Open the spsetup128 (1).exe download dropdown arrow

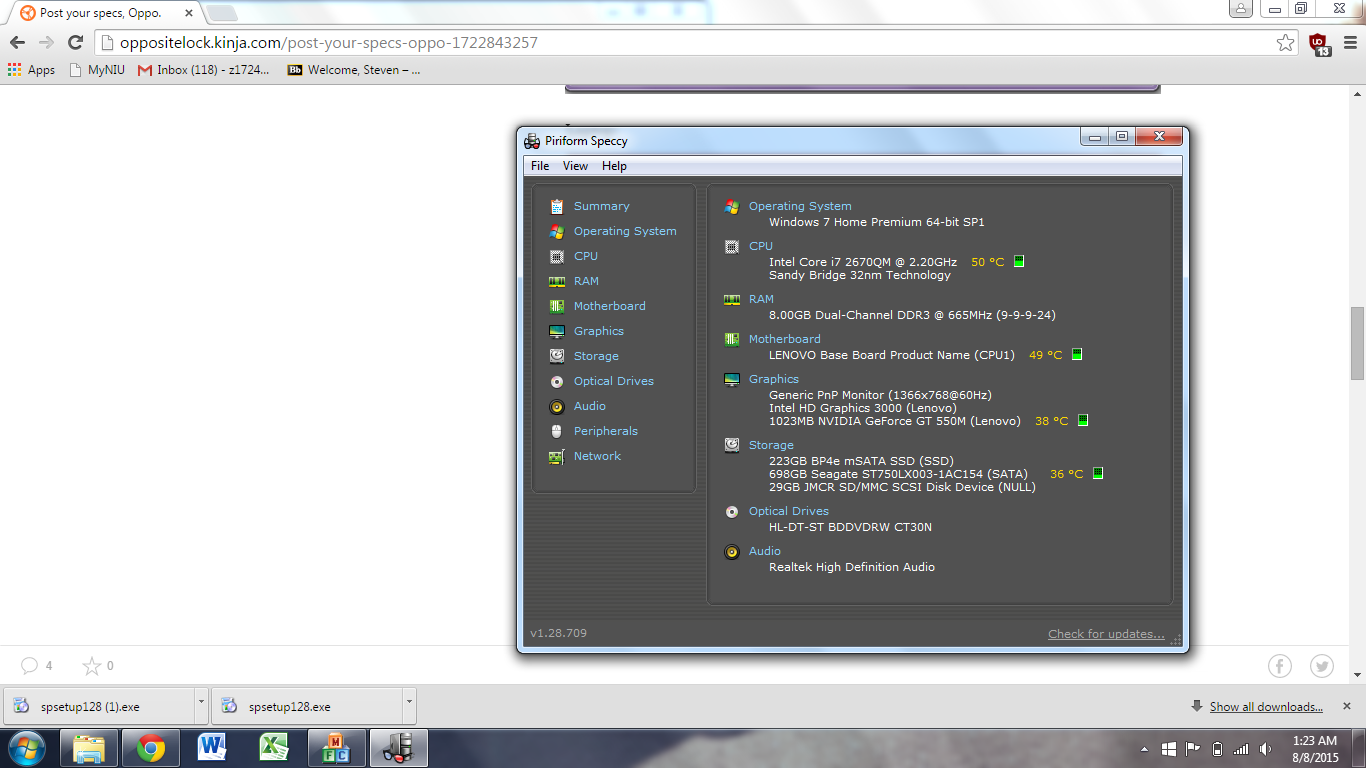pos(201,706)
